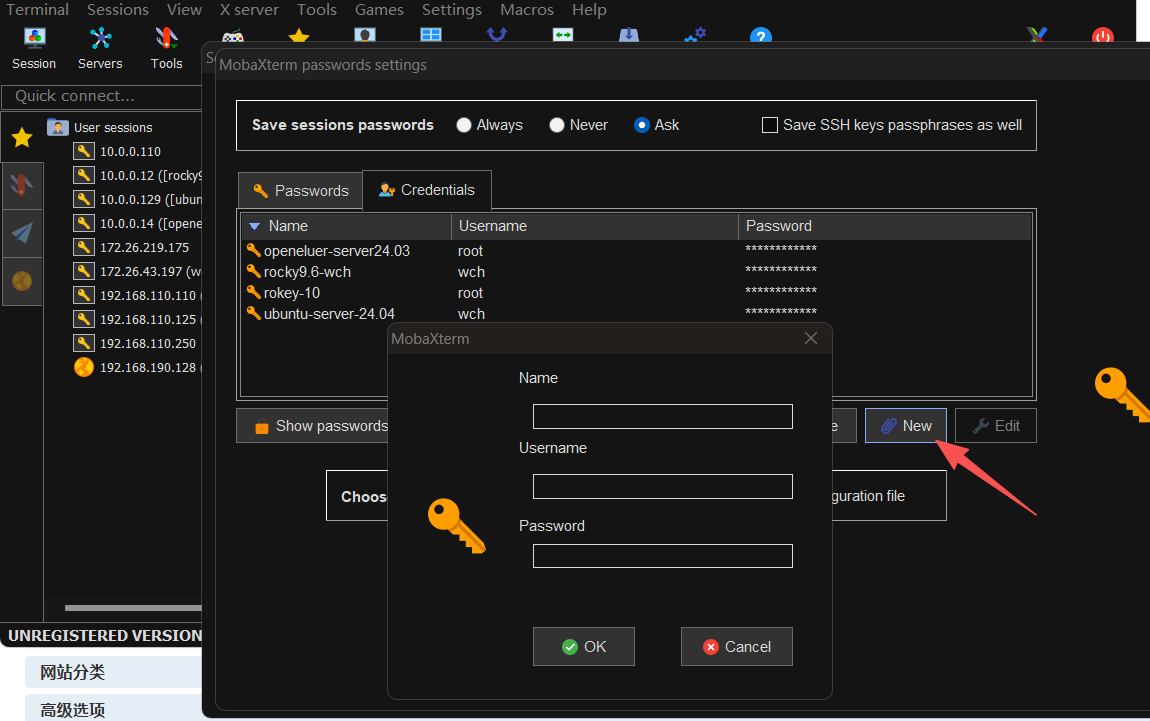Click the green arrows Tunneling toolbar icon
Viewport: 1150px width, 721px height.
[563, 35]
